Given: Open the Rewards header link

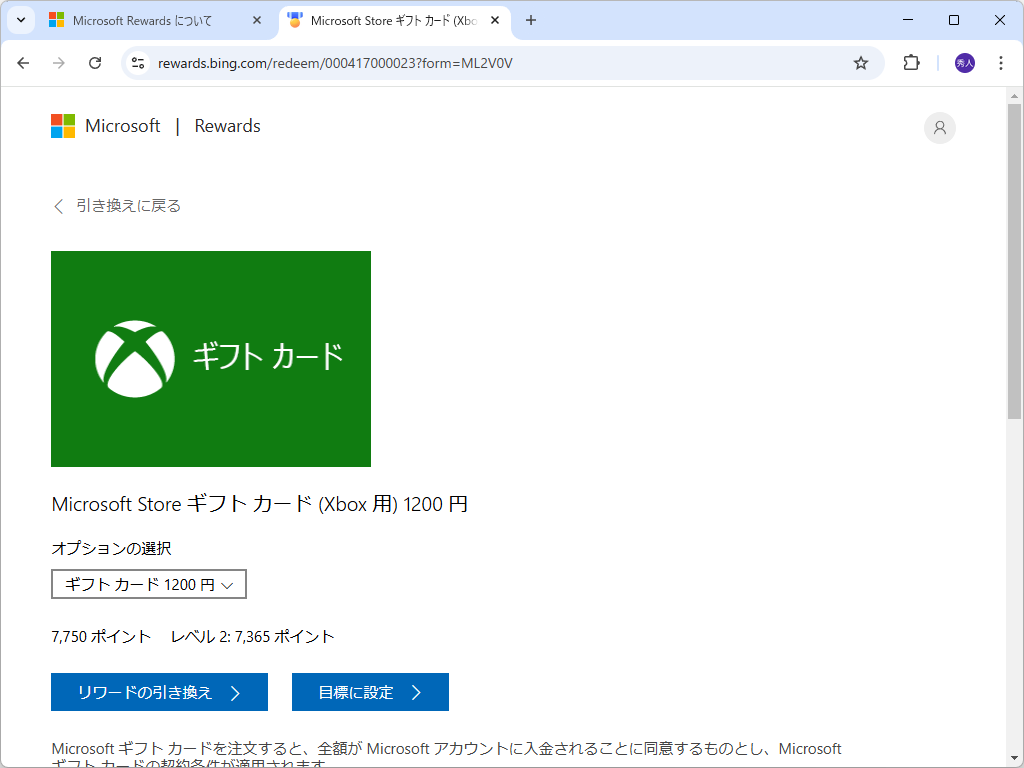Looking at the screenshot, I should (x=226, y=126).
